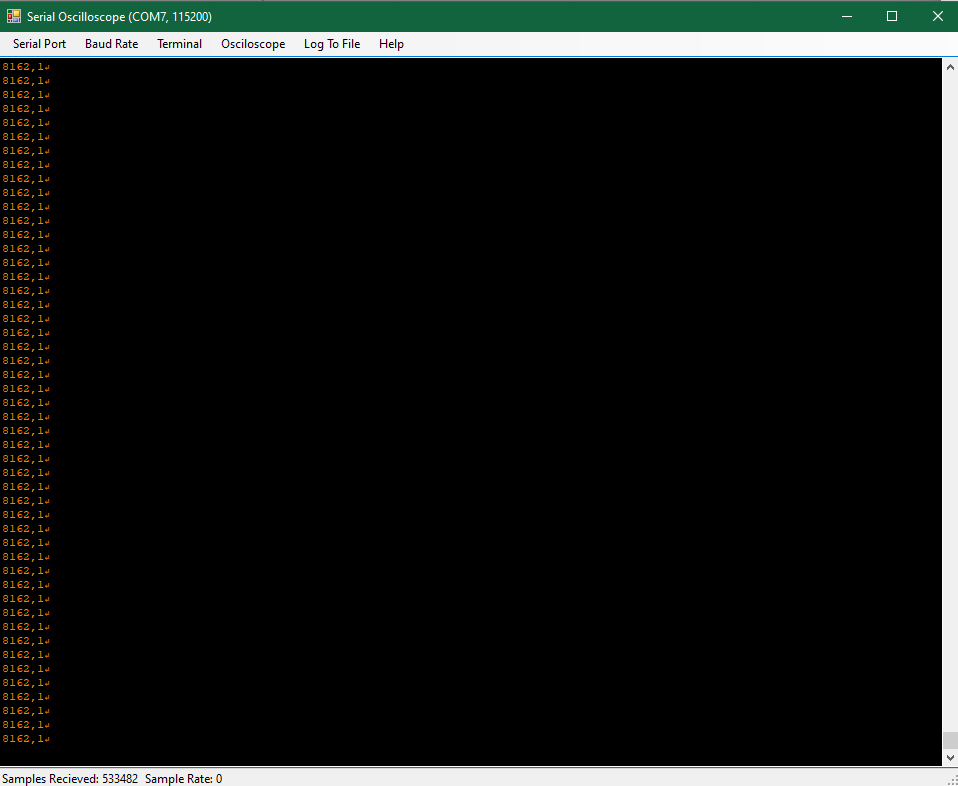Click the Samples Recieved counter in status bar
The width and height of the screenshot is (958, 786).
click(x=70, y=778)
